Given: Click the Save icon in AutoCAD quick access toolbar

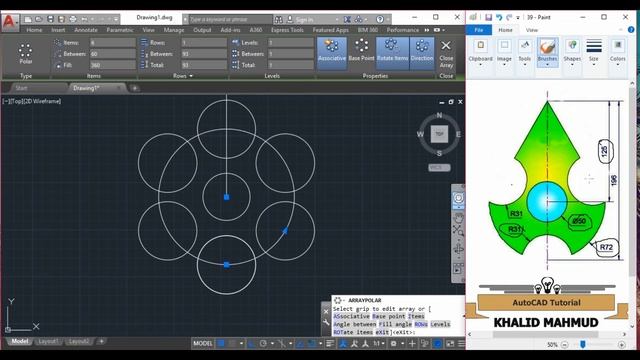Looking at the screenshot, I should [x=50, y=19].
